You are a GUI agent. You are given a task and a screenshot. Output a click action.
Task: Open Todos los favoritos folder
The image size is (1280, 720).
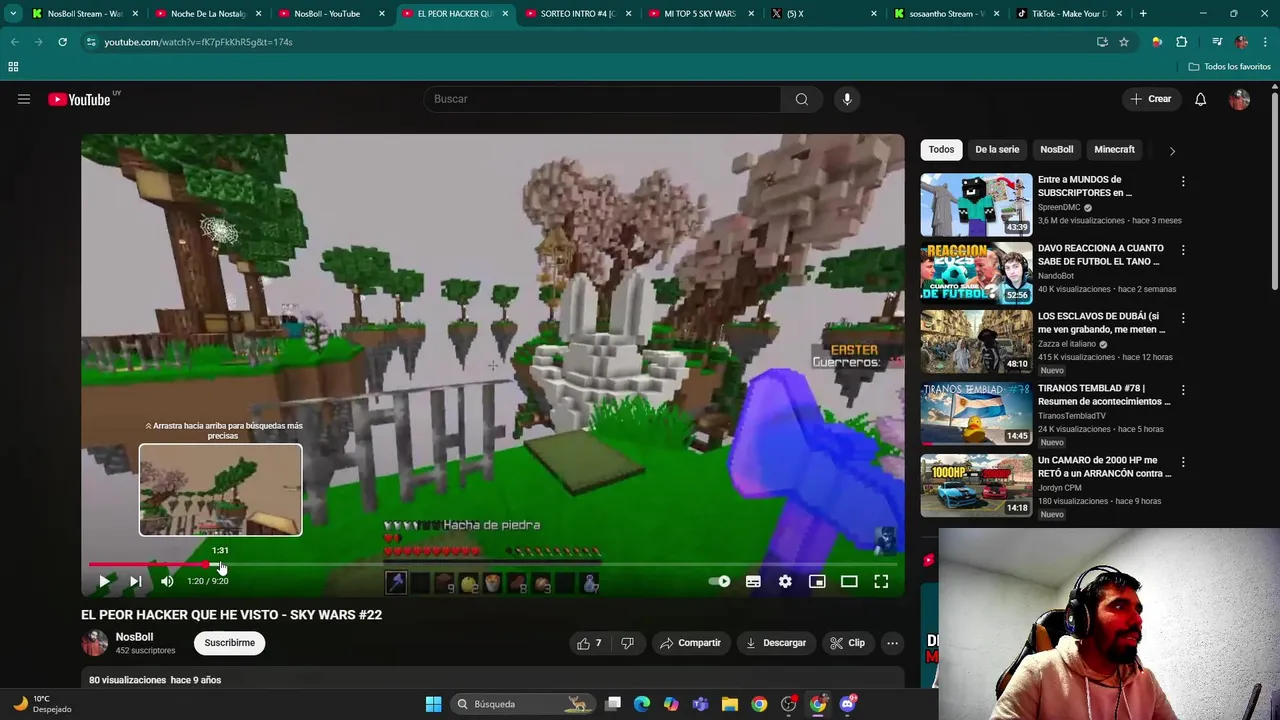tap(1230, 67)
